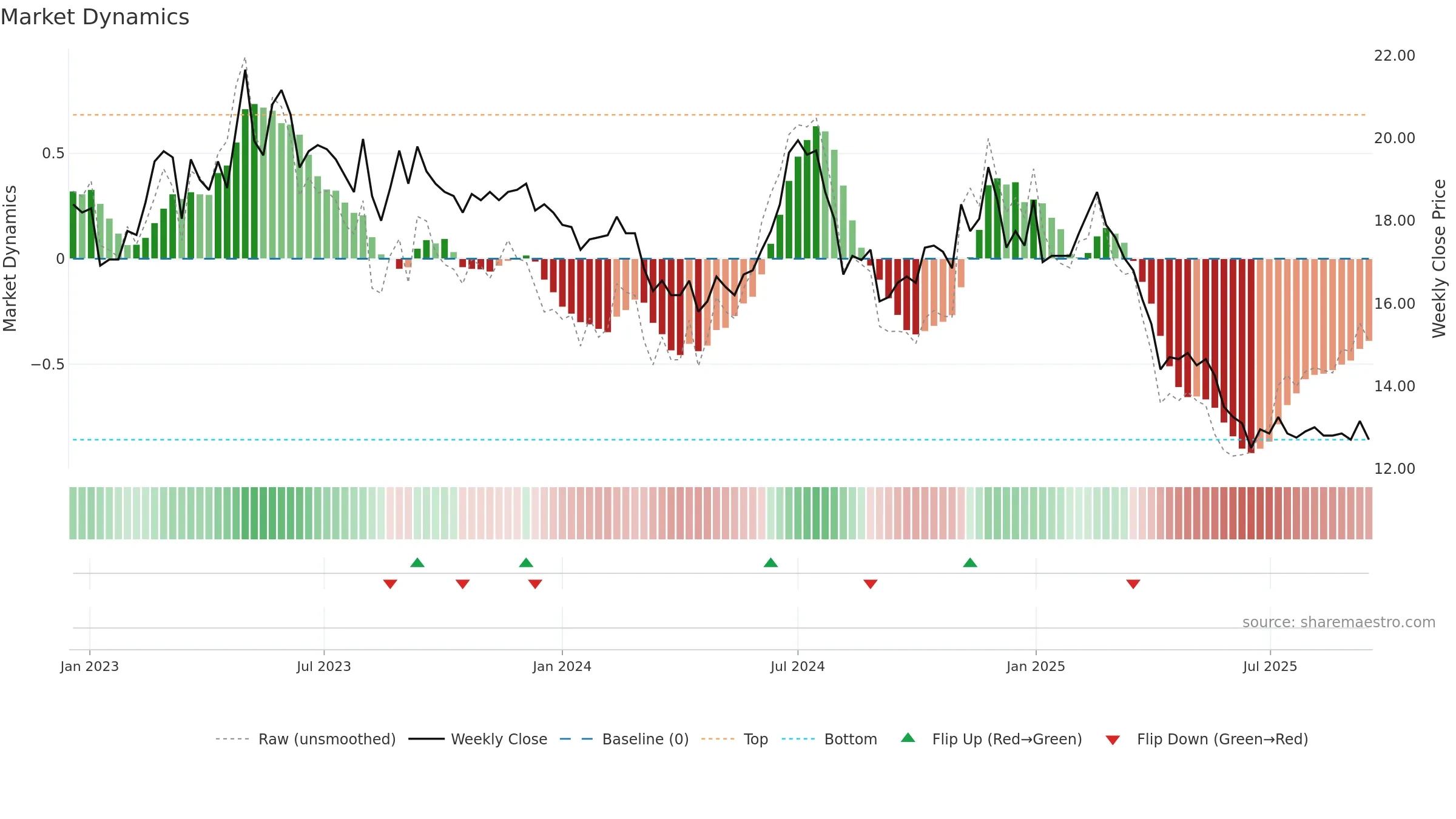The width and height of the screenshot is (1456, 819).
Task: Click the Market Dynamics chart title
Action: click(95, 17)
